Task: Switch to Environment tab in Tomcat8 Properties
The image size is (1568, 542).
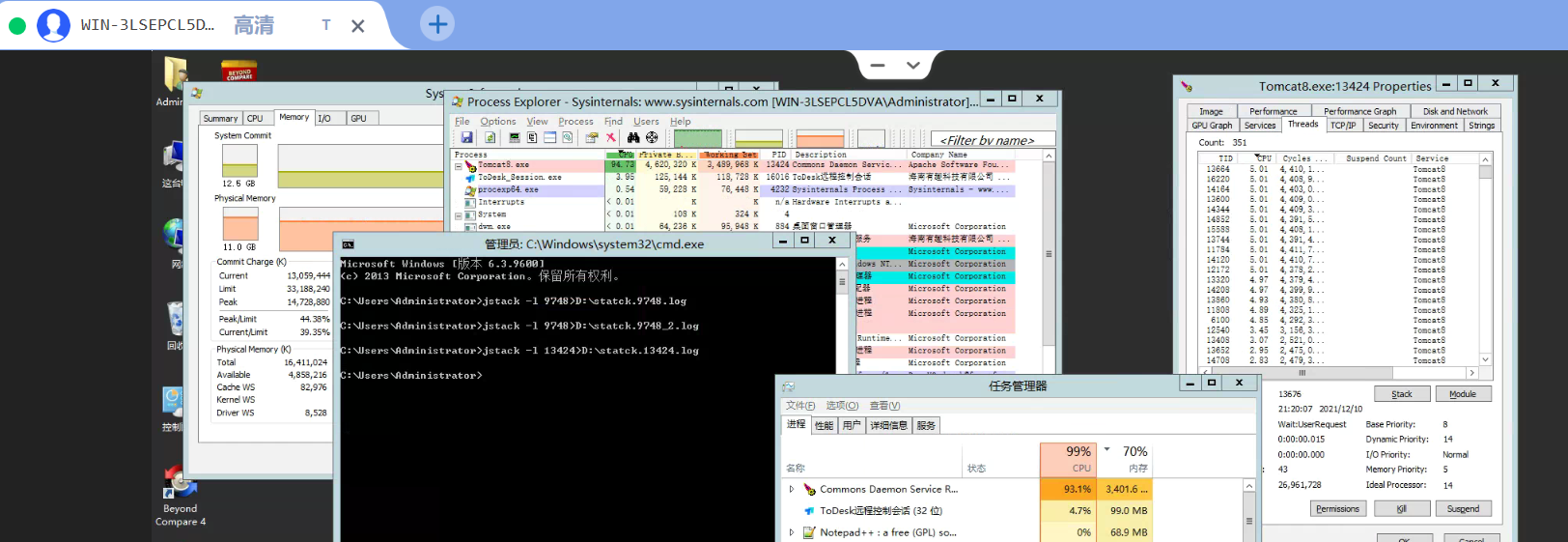Action: [1435, 126]
